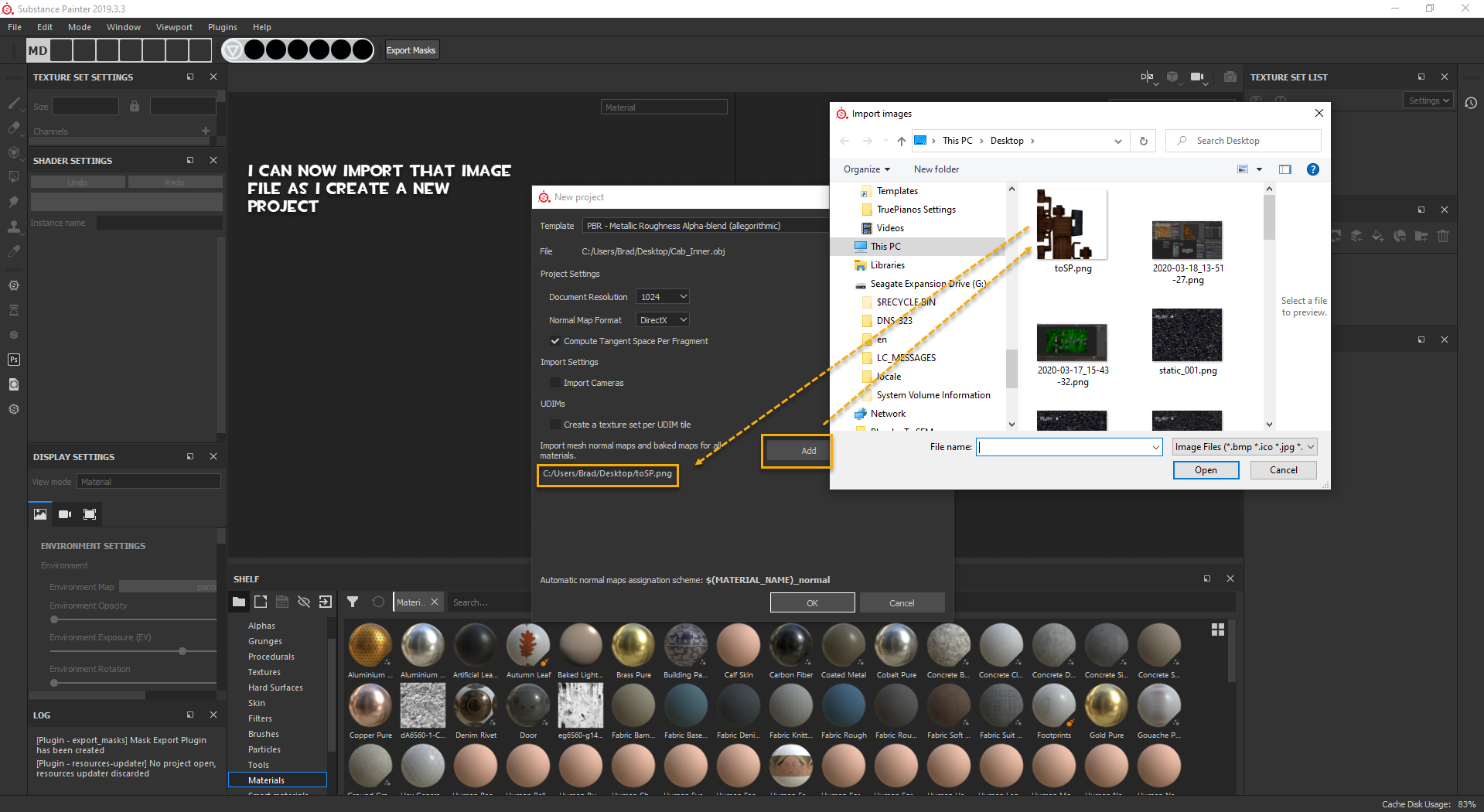Click the shelf folder view icon

click(239, 602)
